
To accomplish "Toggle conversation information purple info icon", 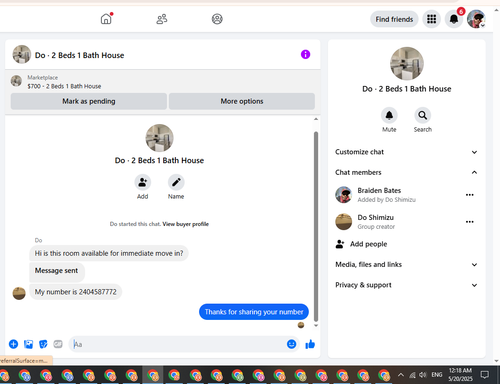I will pyautogui.click(x=305, y=54).
